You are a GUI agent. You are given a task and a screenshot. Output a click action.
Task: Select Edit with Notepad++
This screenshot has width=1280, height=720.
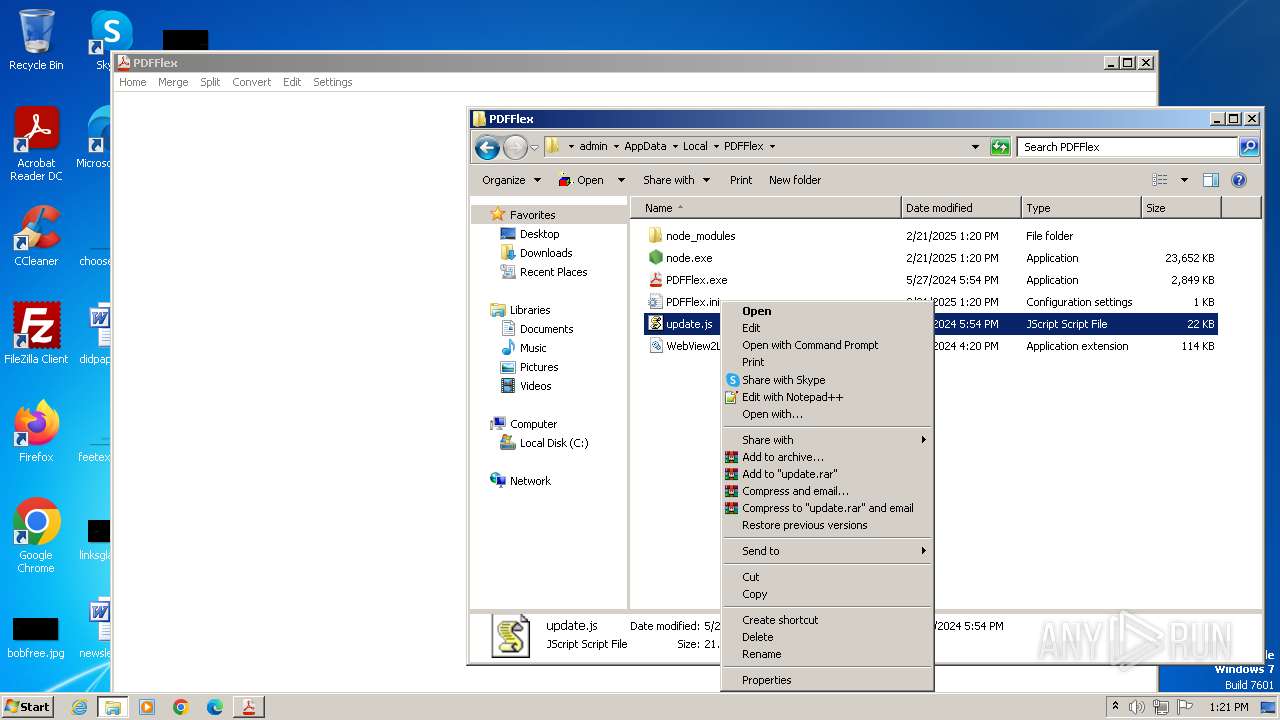[792, 397]
